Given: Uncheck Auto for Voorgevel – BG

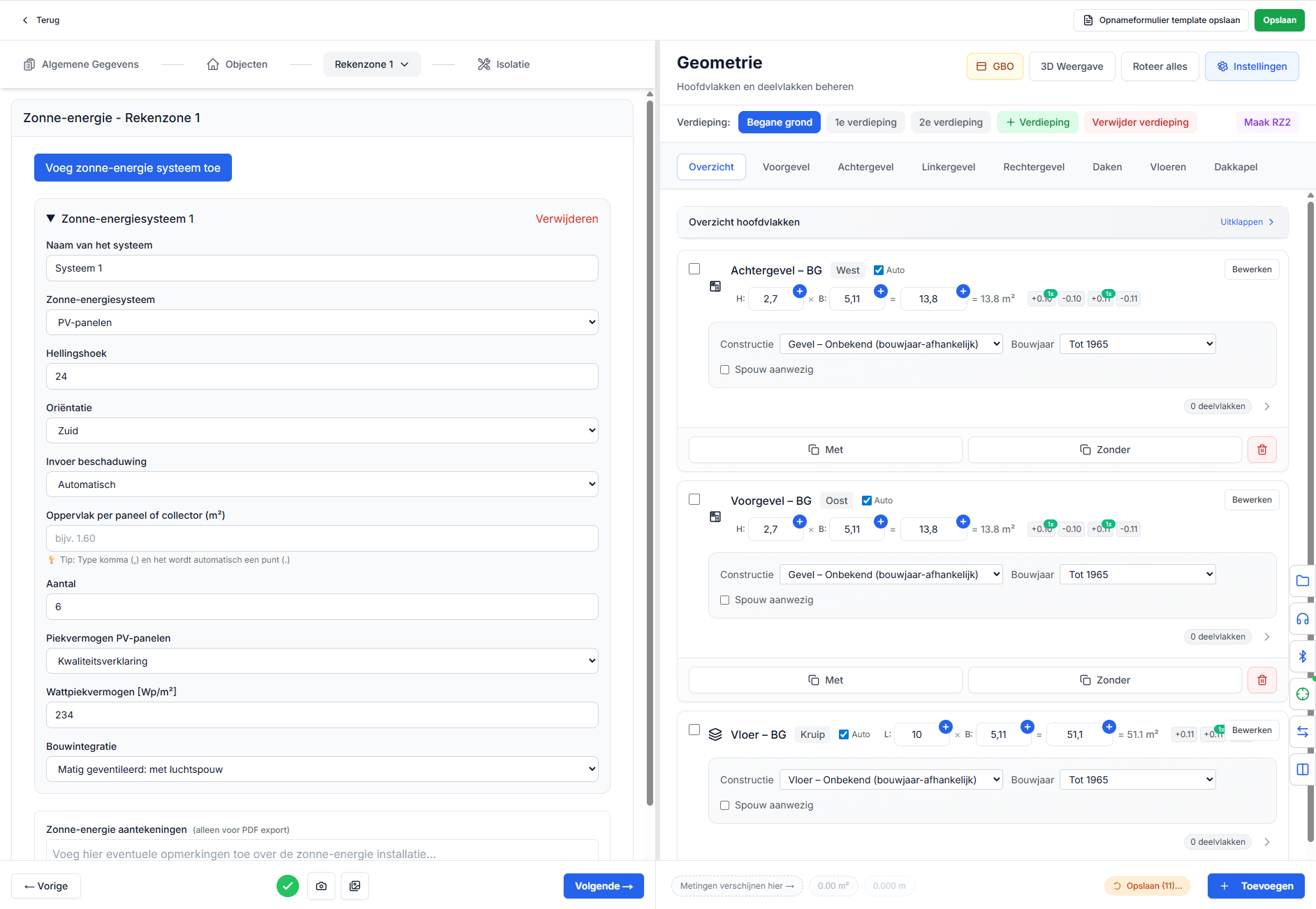Looking at the screenshot, I should click(865, 501).
